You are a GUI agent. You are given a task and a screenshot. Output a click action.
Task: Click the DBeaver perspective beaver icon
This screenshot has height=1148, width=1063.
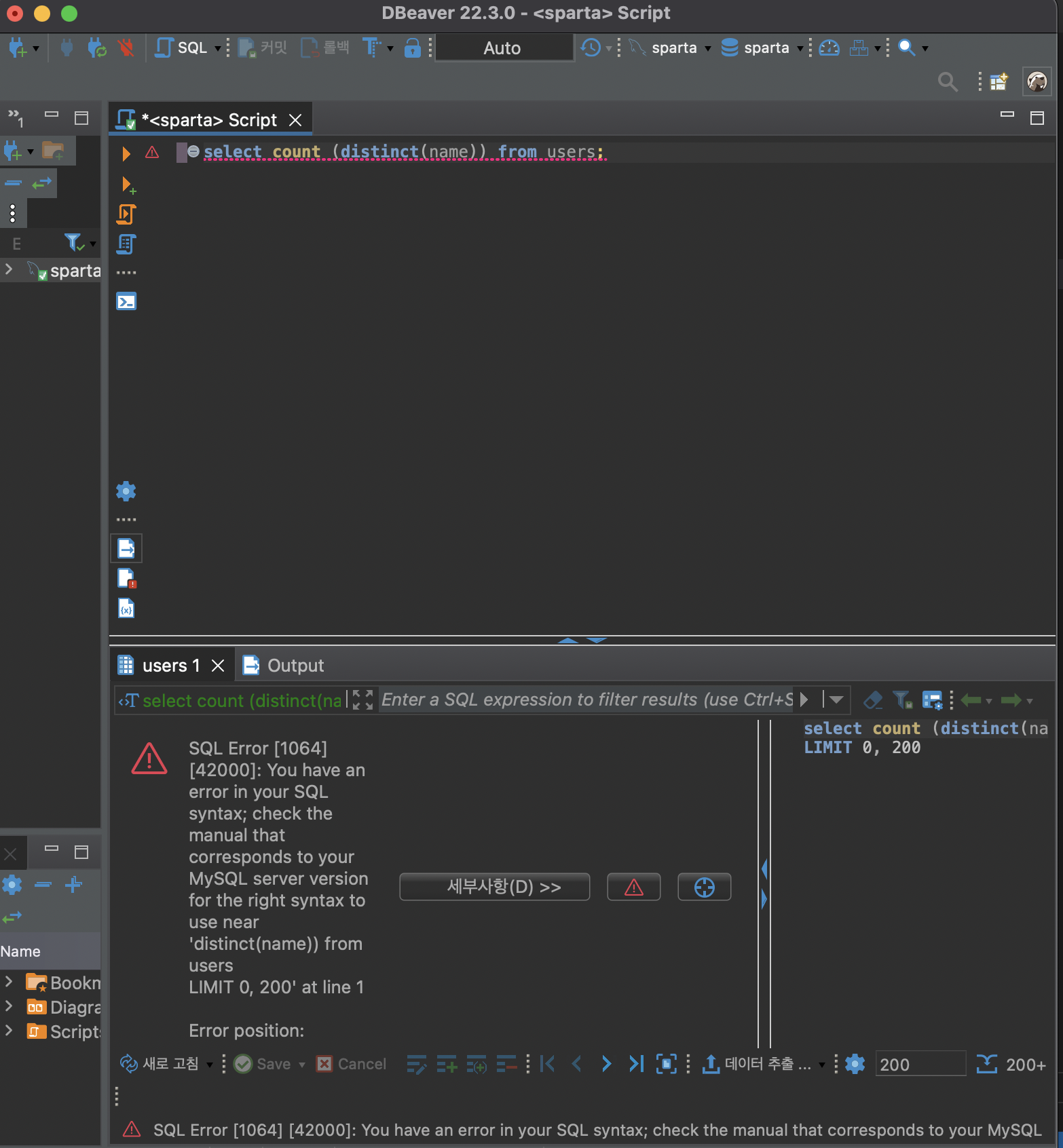[x=1037, y=82]
